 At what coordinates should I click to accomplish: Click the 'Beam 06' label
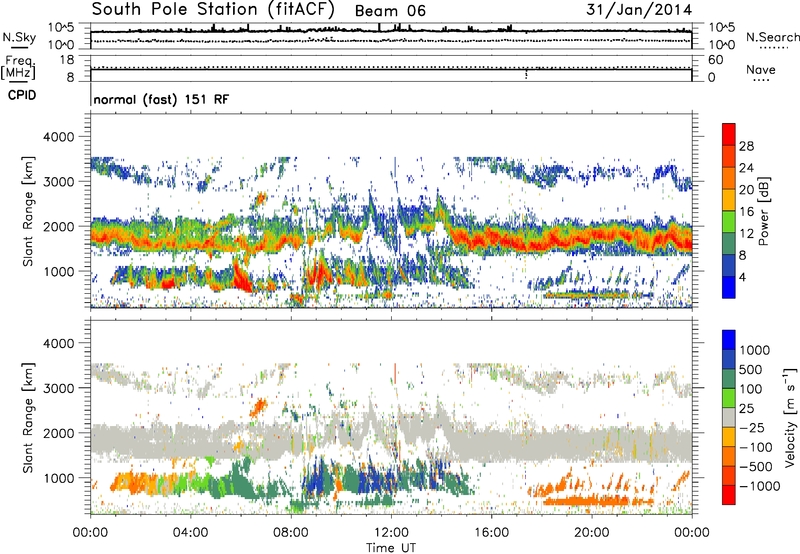click(390, 11)
